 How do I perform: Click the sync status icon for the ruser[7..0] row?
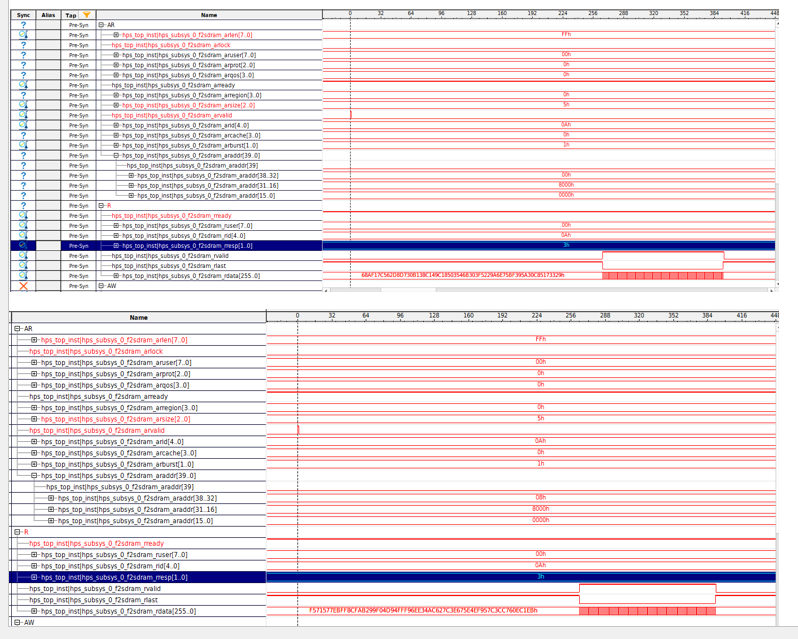click(x=23, y=225)
